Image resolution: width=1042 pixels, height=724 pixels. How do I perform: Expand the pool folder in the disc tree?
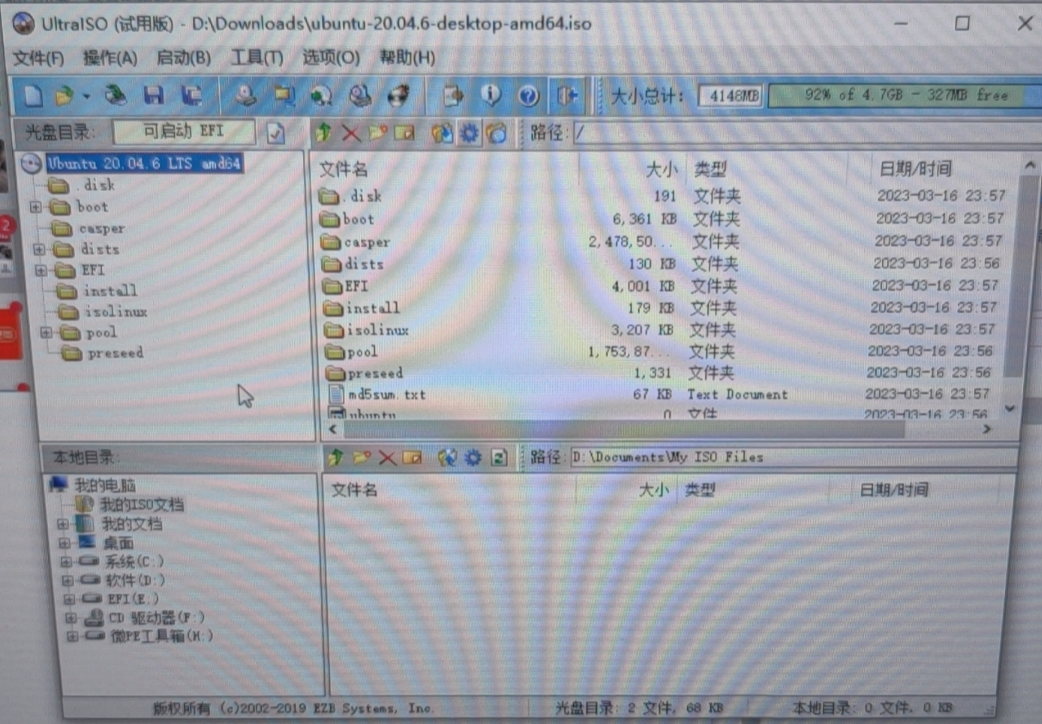pos(46,332)
